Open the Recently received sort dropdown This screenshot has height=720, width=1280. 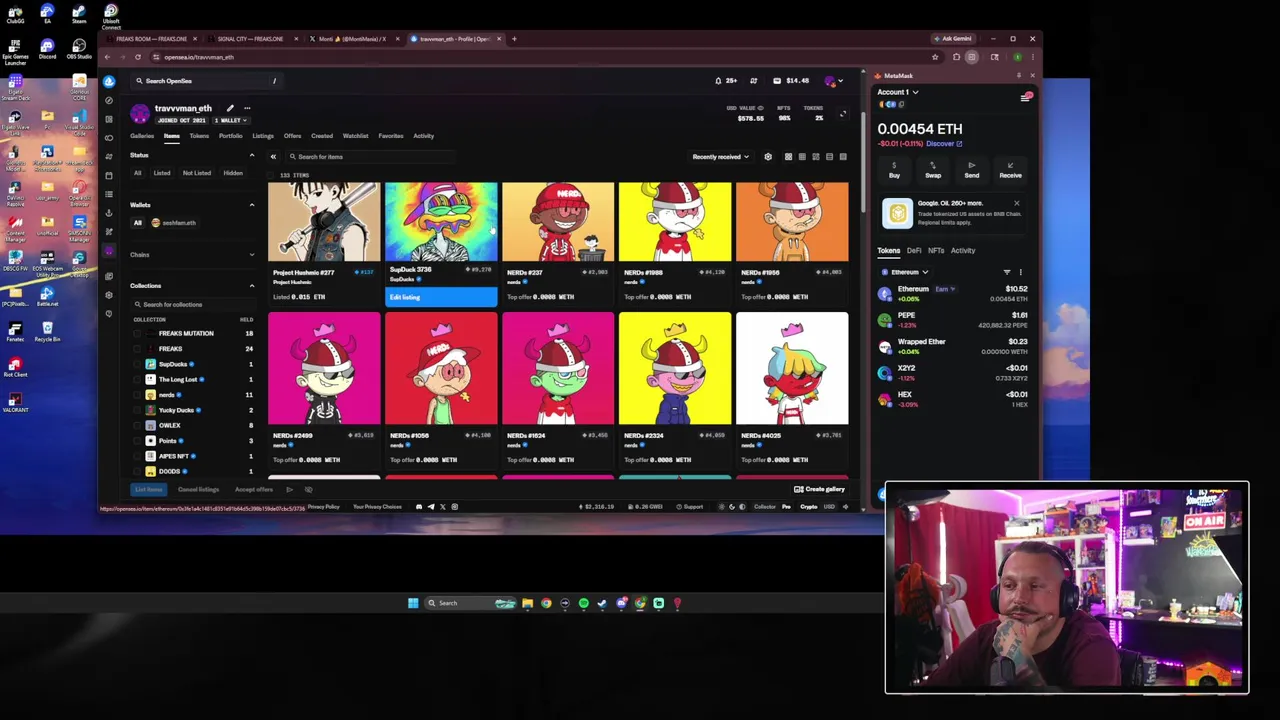[x=720, y=157]
